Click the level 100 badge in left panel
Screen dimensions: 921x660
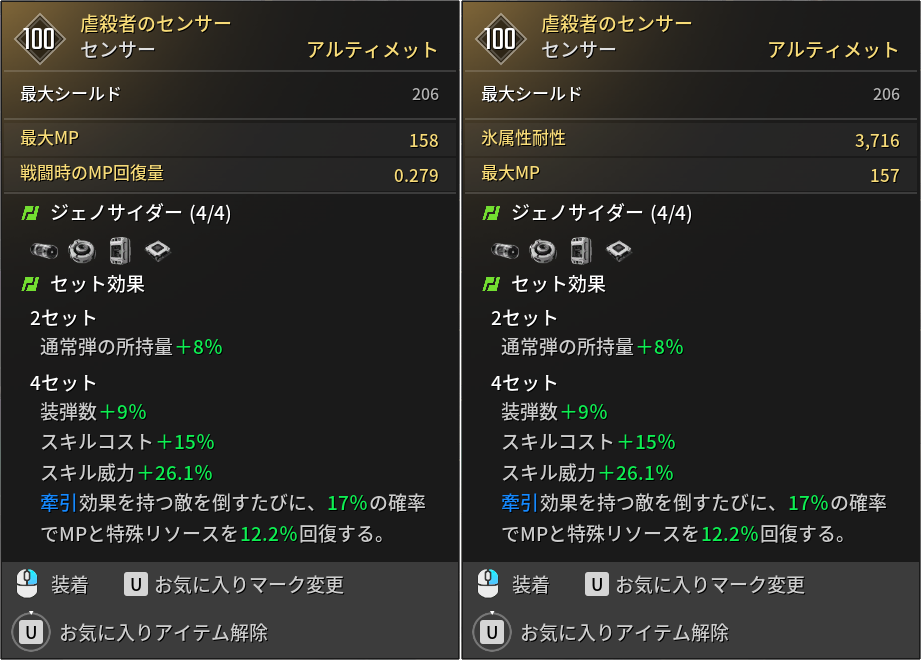tap(39, 39)
